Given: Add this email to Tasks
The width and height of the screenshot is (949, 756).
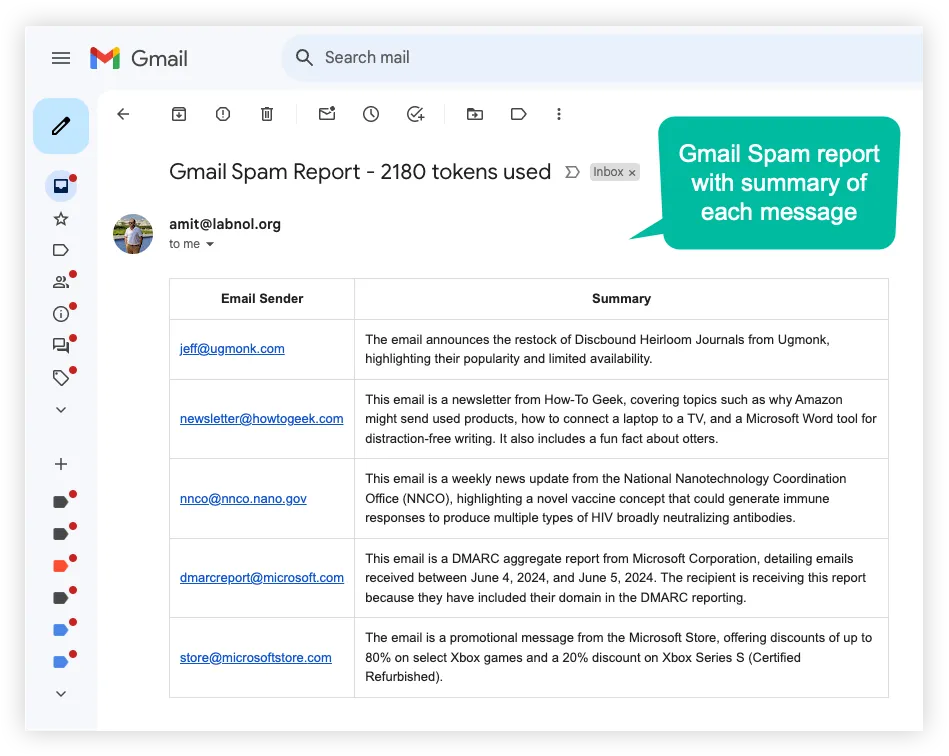Looking at the screenshot, I should (416, 114).
